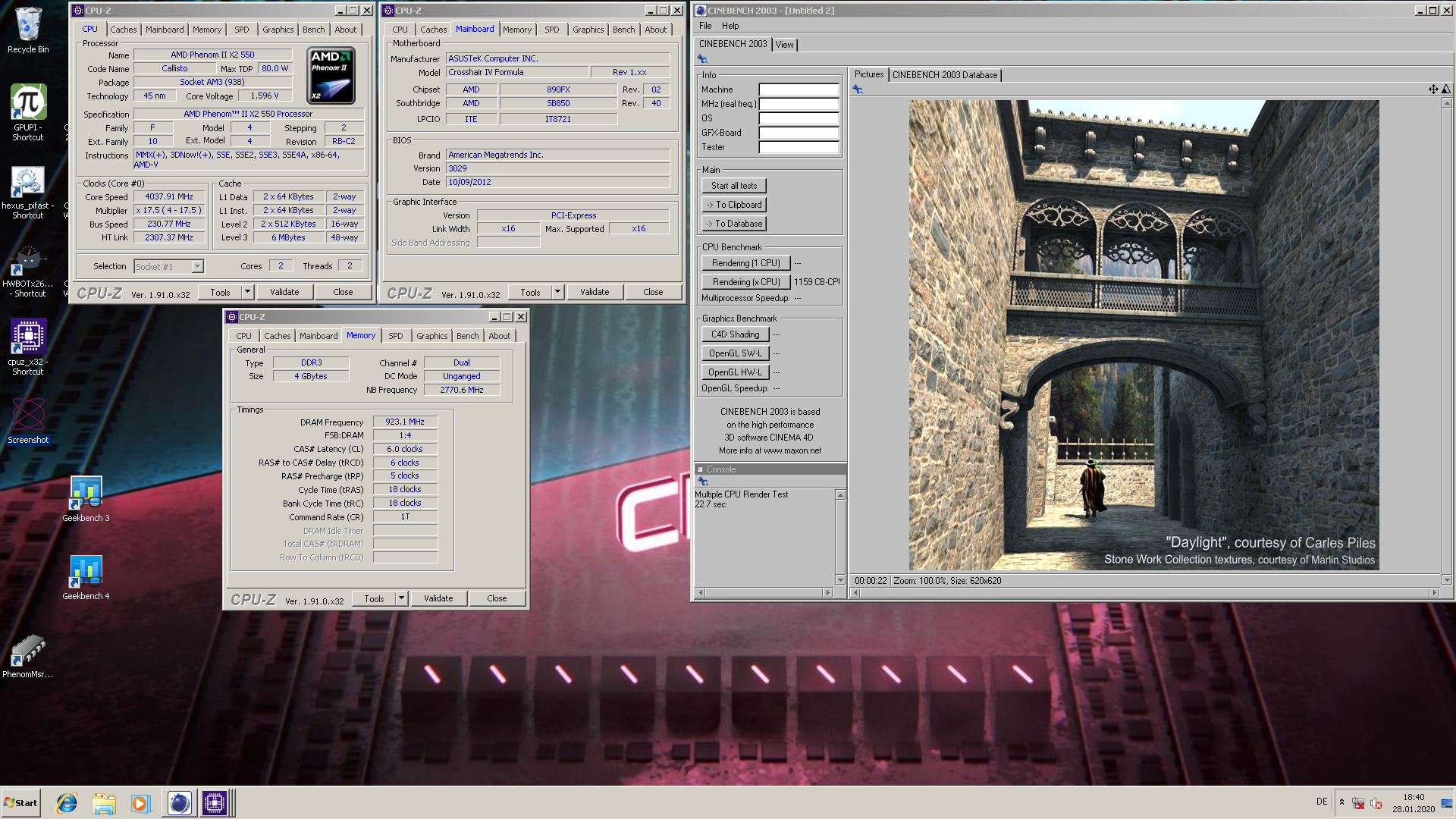
Task: Open the Recycle Bin desktop icon
Action: 28,30
